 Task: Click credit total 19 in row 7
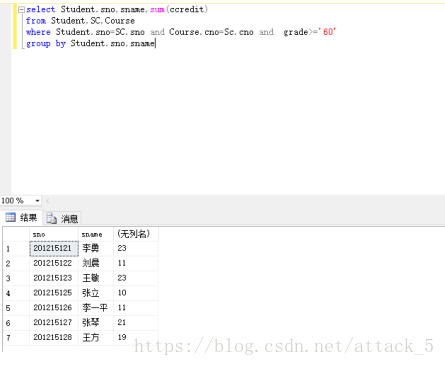click(136, 337)
